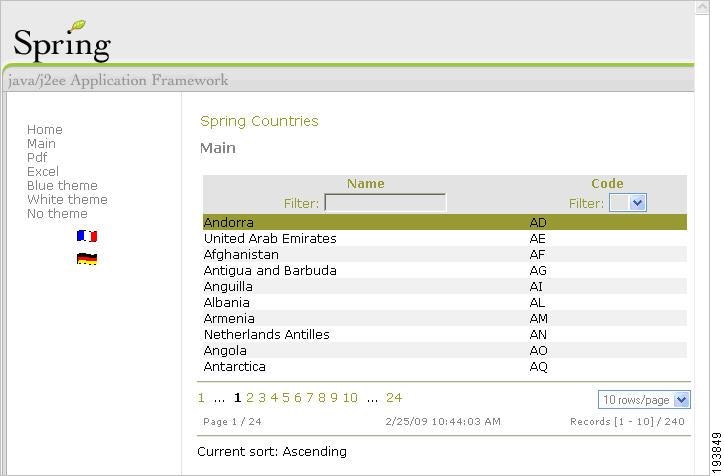Select the Afghanistan row
Screen dimensions: 724x476
point(445,254)
